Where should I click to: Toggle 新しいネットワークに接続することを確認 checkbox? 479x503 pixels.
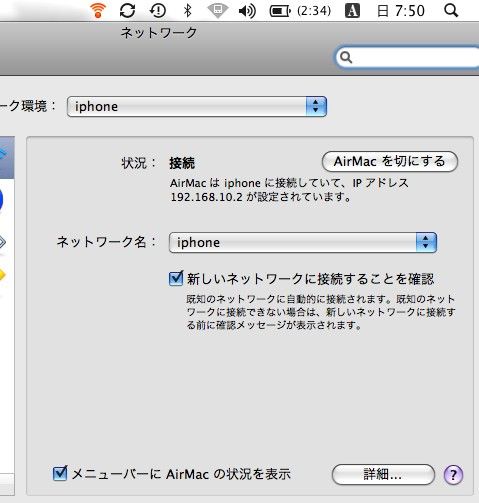(x=176, y=278)
